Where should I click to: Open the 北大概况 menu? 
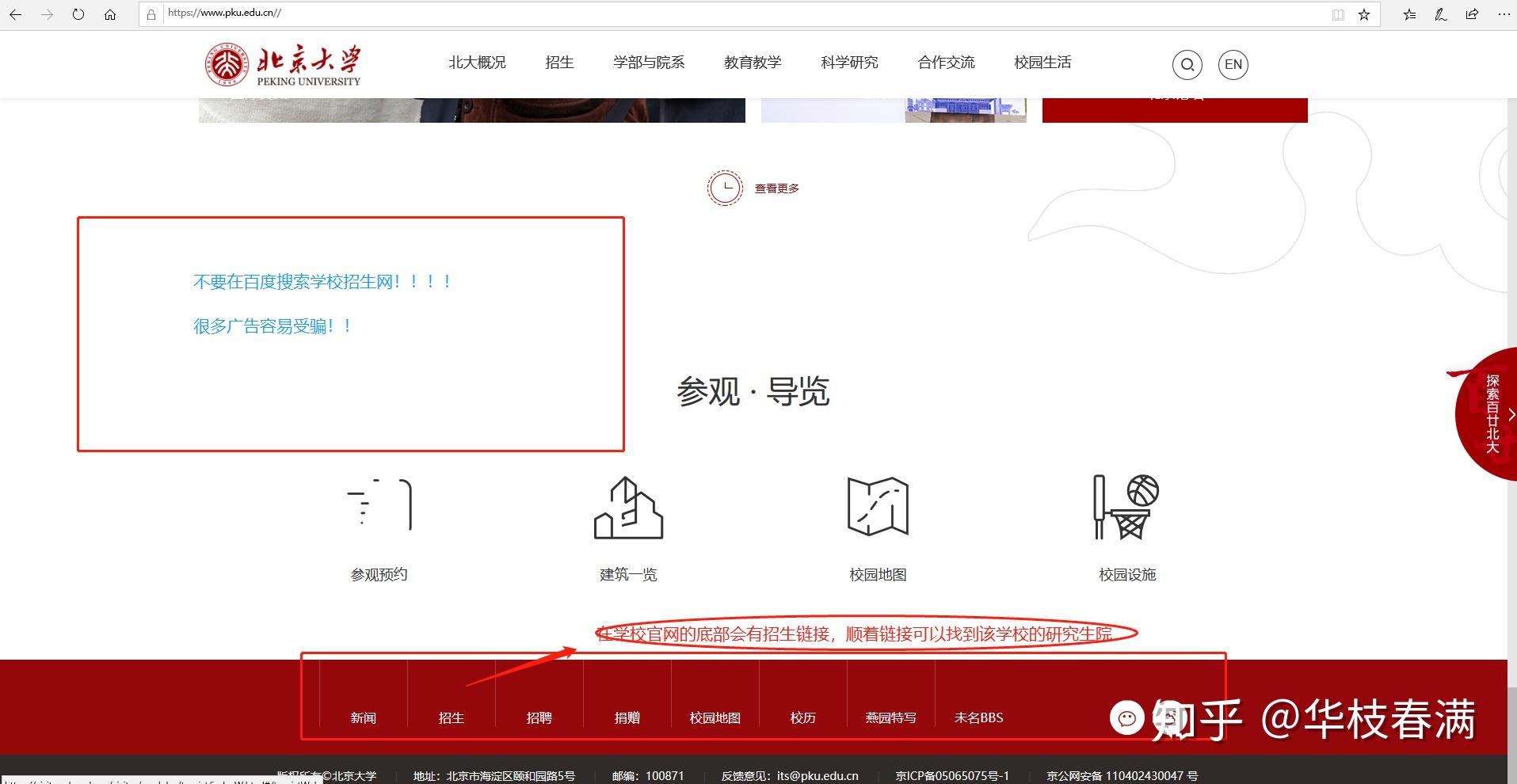pyautogui.click(x=477, y=63)
